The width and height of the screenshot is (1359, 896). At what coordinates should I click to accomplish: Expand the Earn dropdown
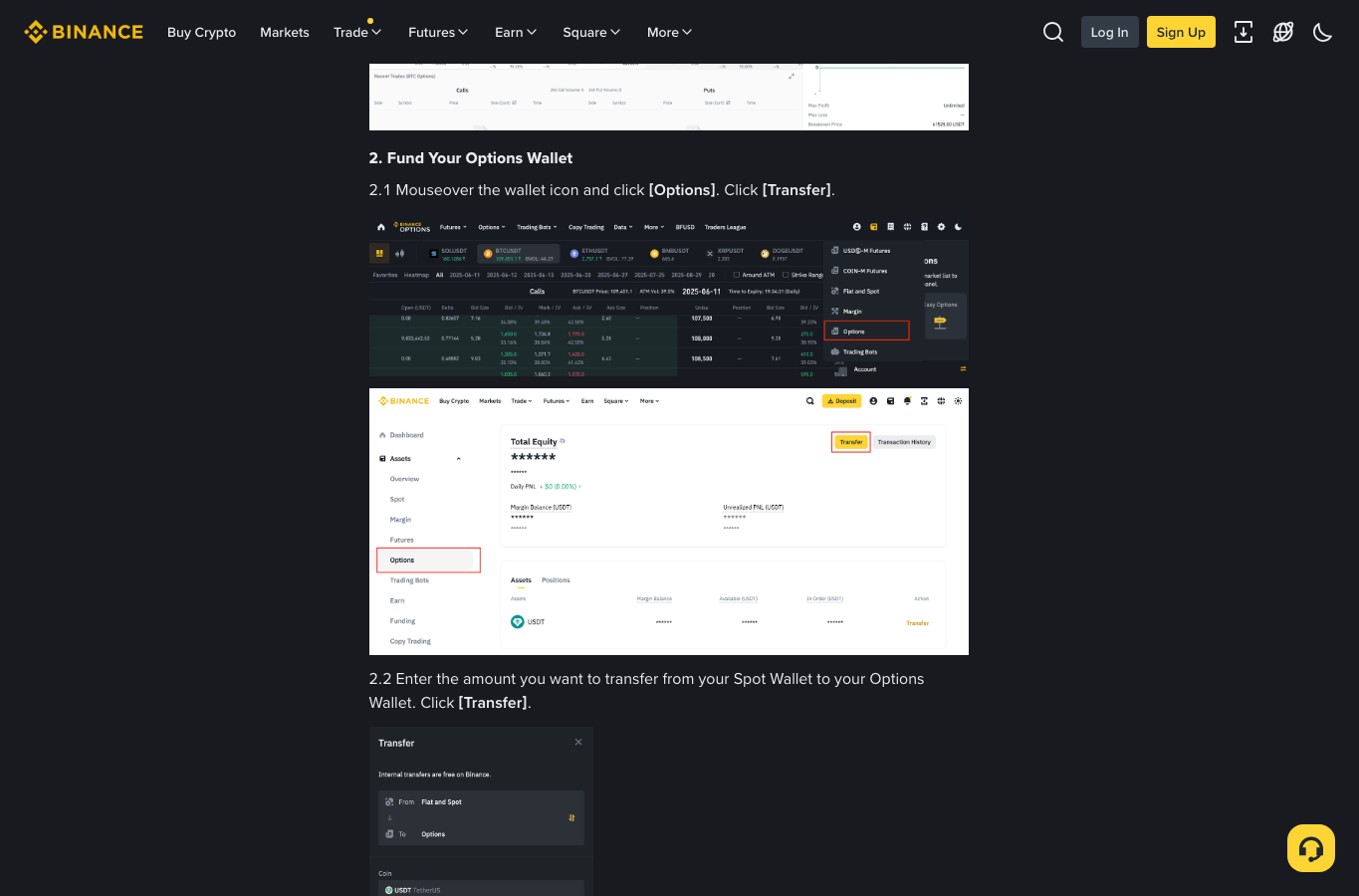(x=516, y=32)
